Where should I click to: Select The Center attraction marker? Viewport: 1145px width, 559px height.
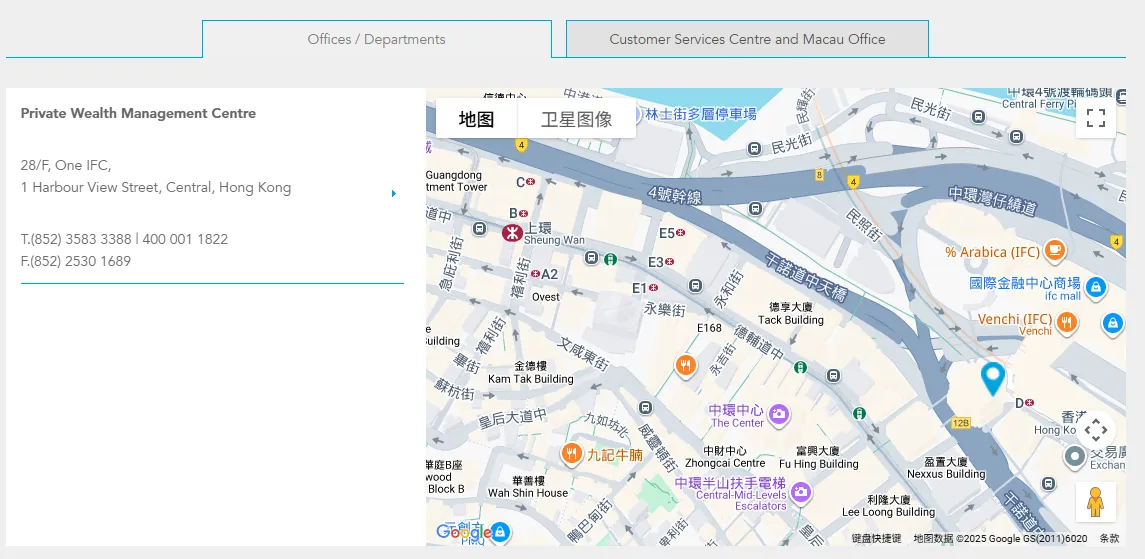coord(778,414)
